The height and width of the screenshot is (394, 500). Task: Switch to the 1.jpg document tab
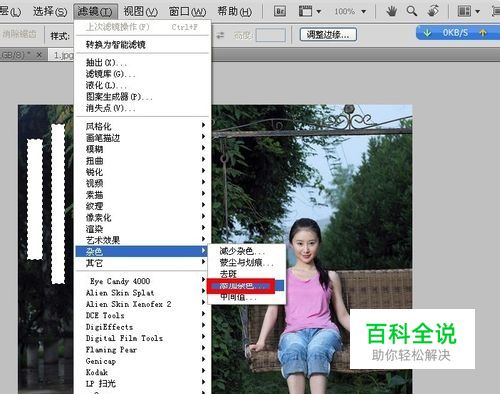(63, 55)
